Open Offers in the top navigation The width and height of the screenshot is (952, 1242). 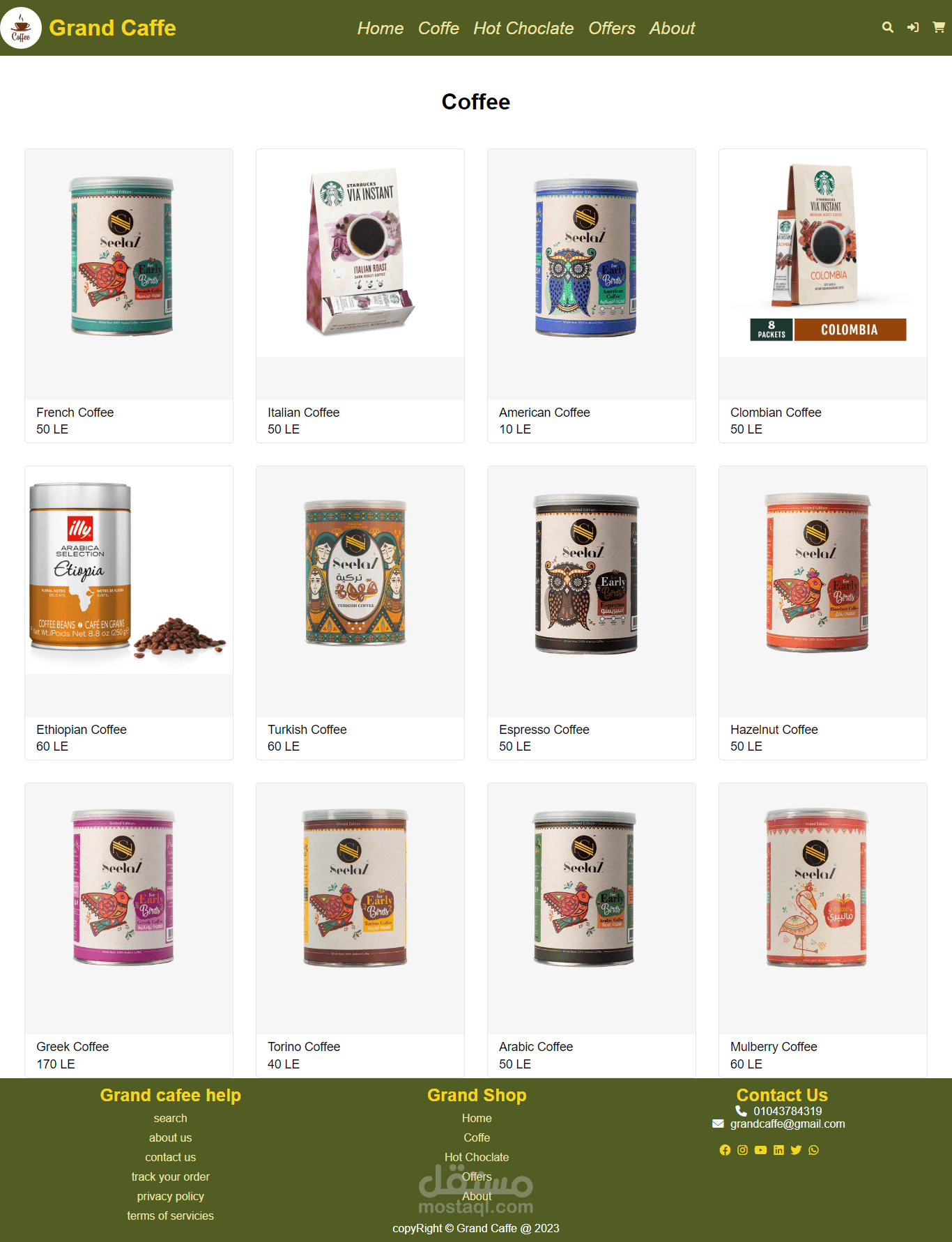click(x=612, y=28)
